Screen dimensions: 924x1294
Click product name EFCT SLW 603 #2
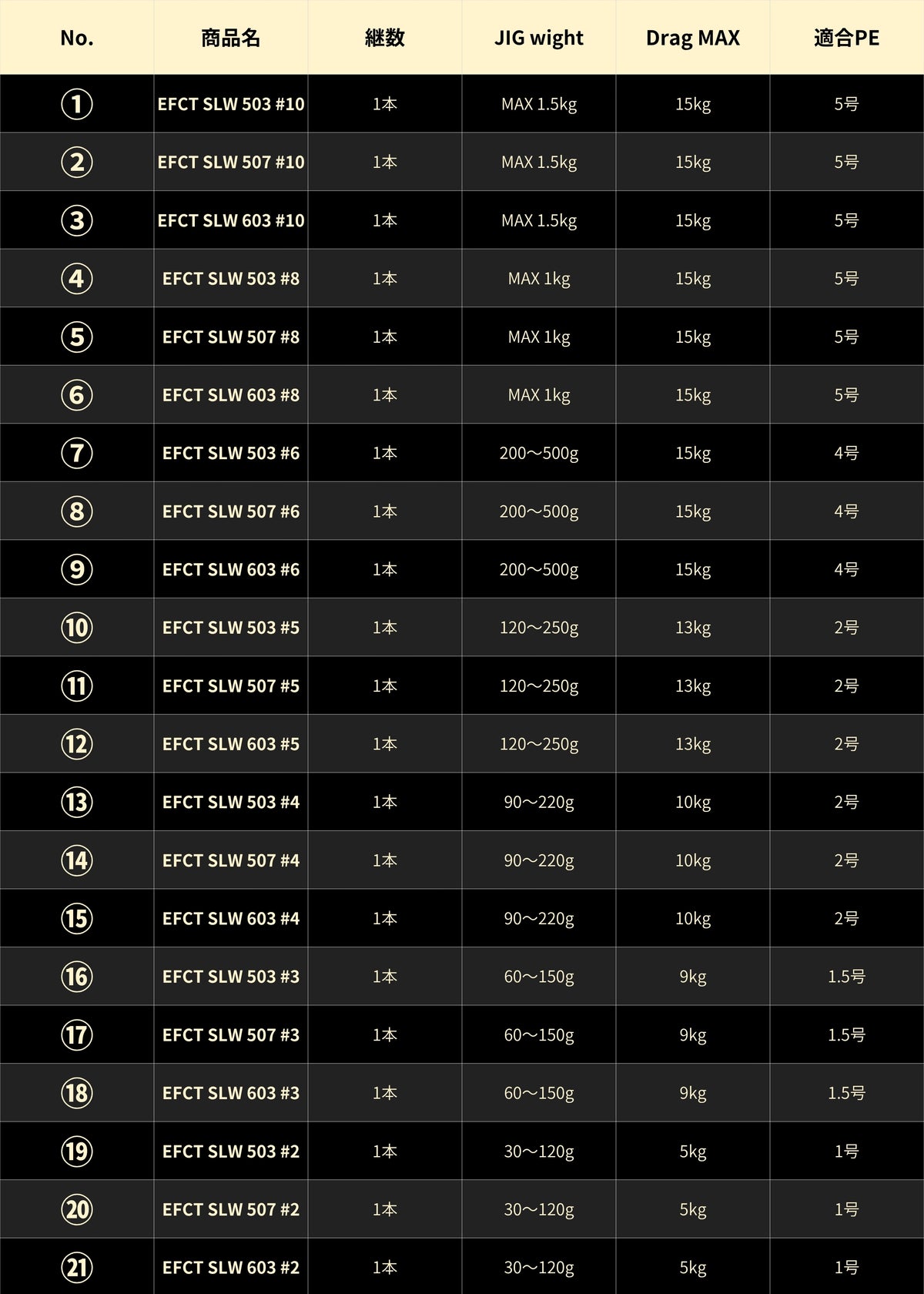coord(231,1267)
